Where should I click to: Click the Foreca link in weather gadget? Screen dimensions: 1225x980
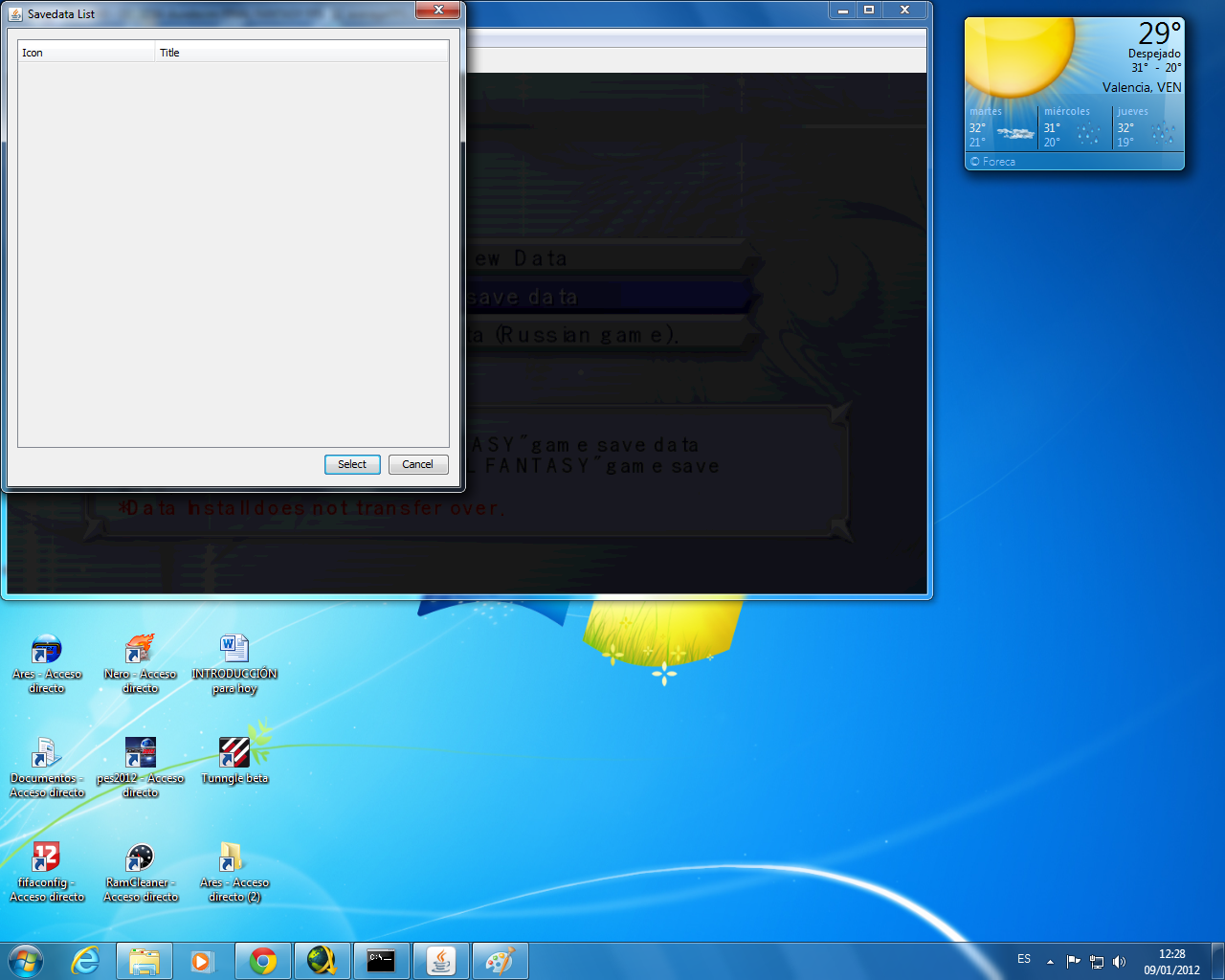pos(992,162)
